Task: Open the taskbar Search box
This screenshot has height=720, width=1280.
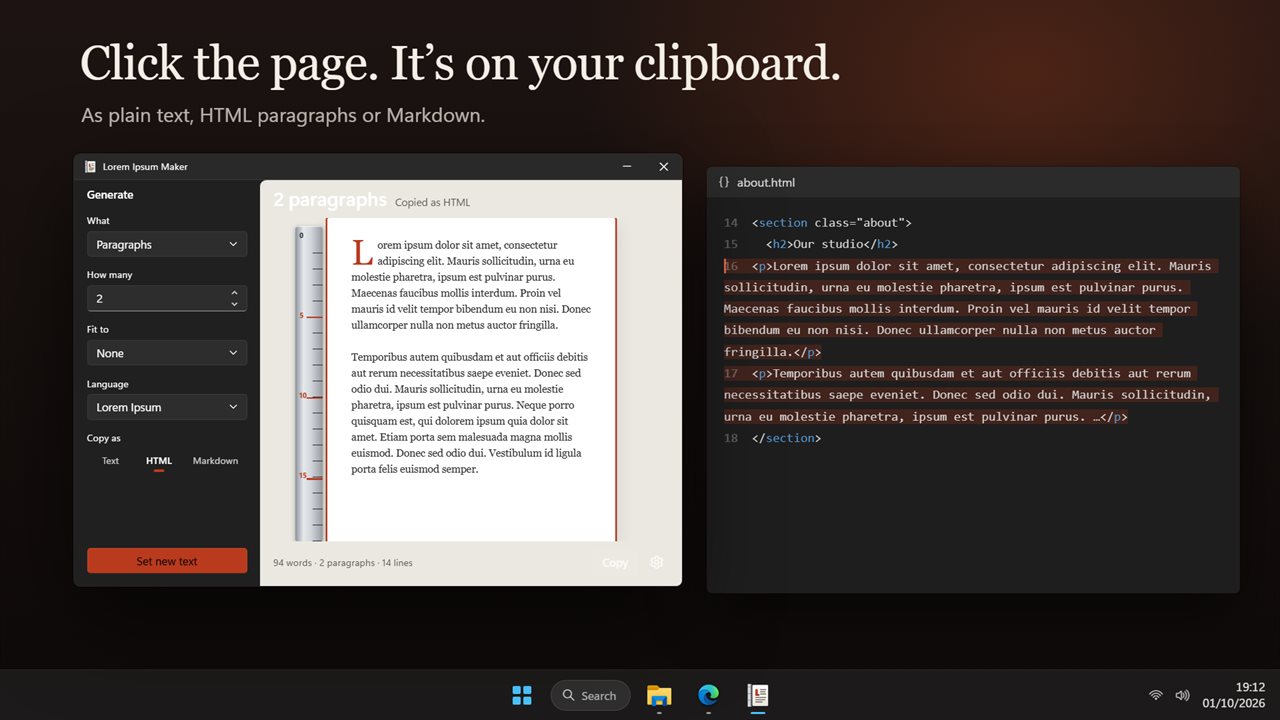Action: pyautogui.click(x=590, y=695)
